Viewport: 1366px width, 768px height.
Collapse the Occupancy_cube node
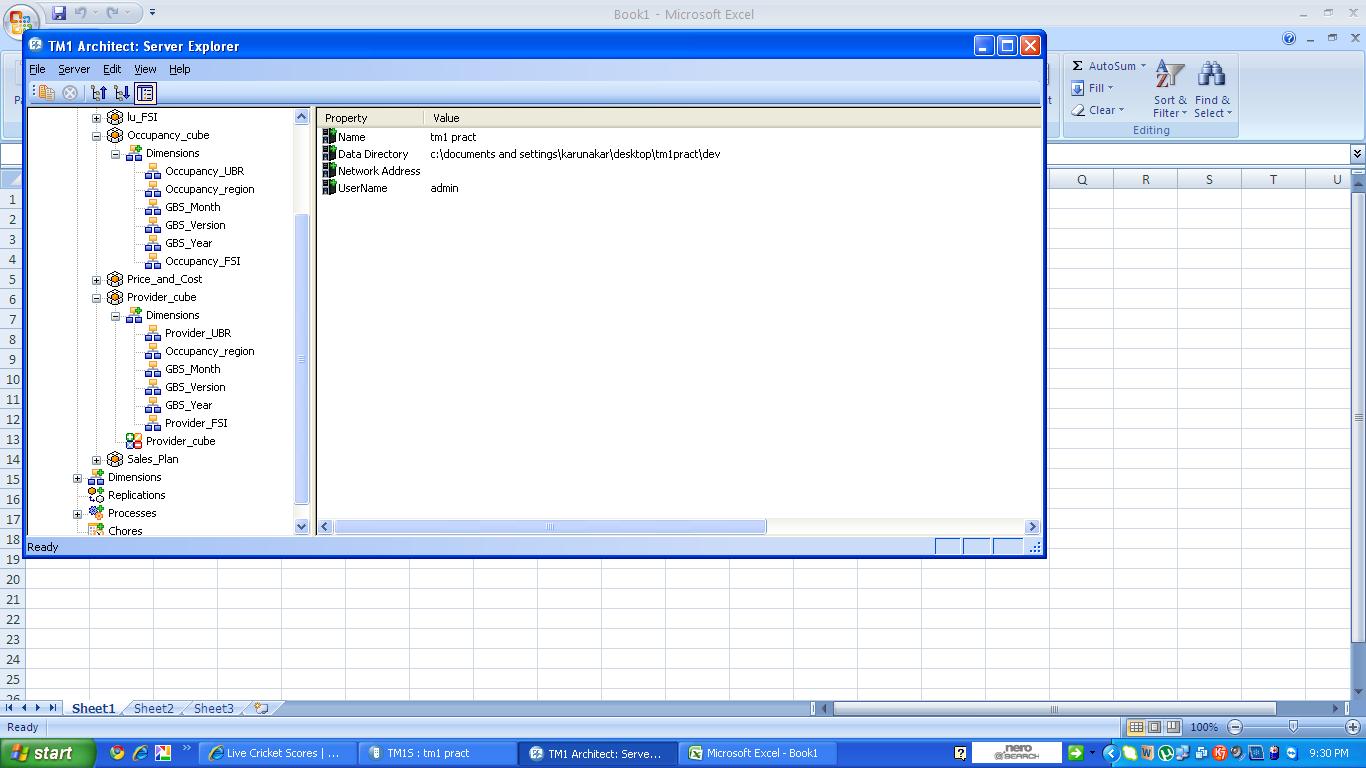click(x=97, y=135)
